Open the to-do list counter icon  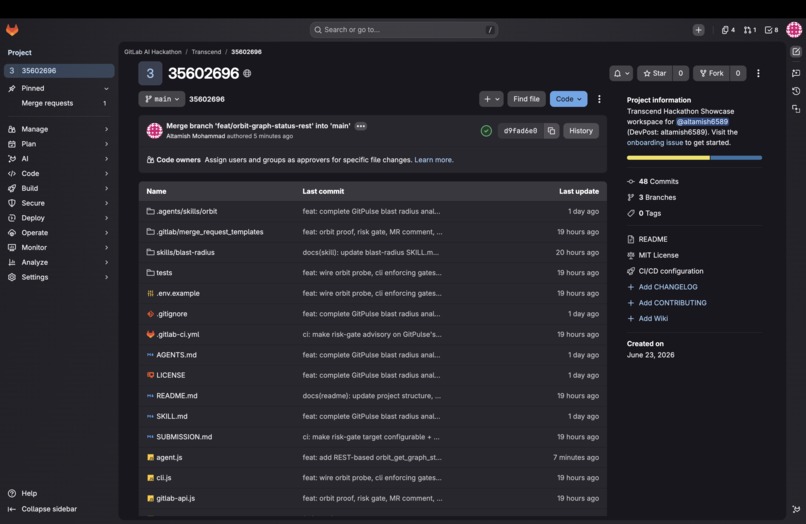click(771, 30)
